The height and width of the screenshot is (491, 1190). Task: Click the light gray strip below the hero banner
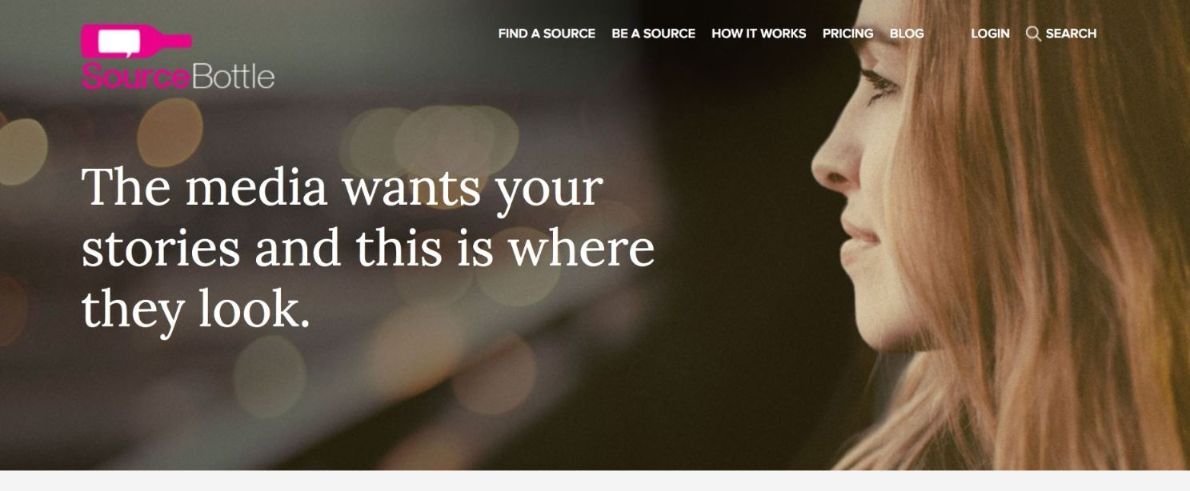(x=595, y=480)
